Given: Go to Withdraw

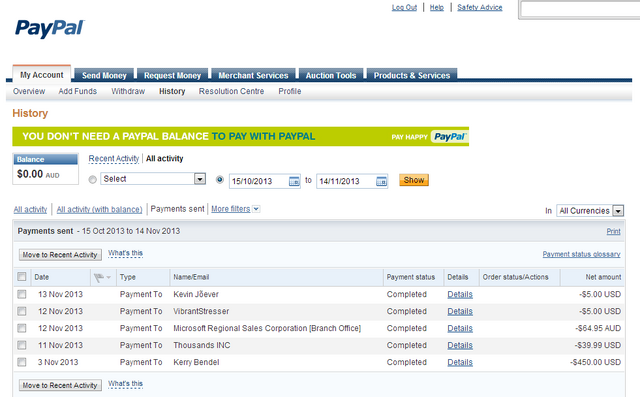Looking at the screenshot, I should coord(128,91).
